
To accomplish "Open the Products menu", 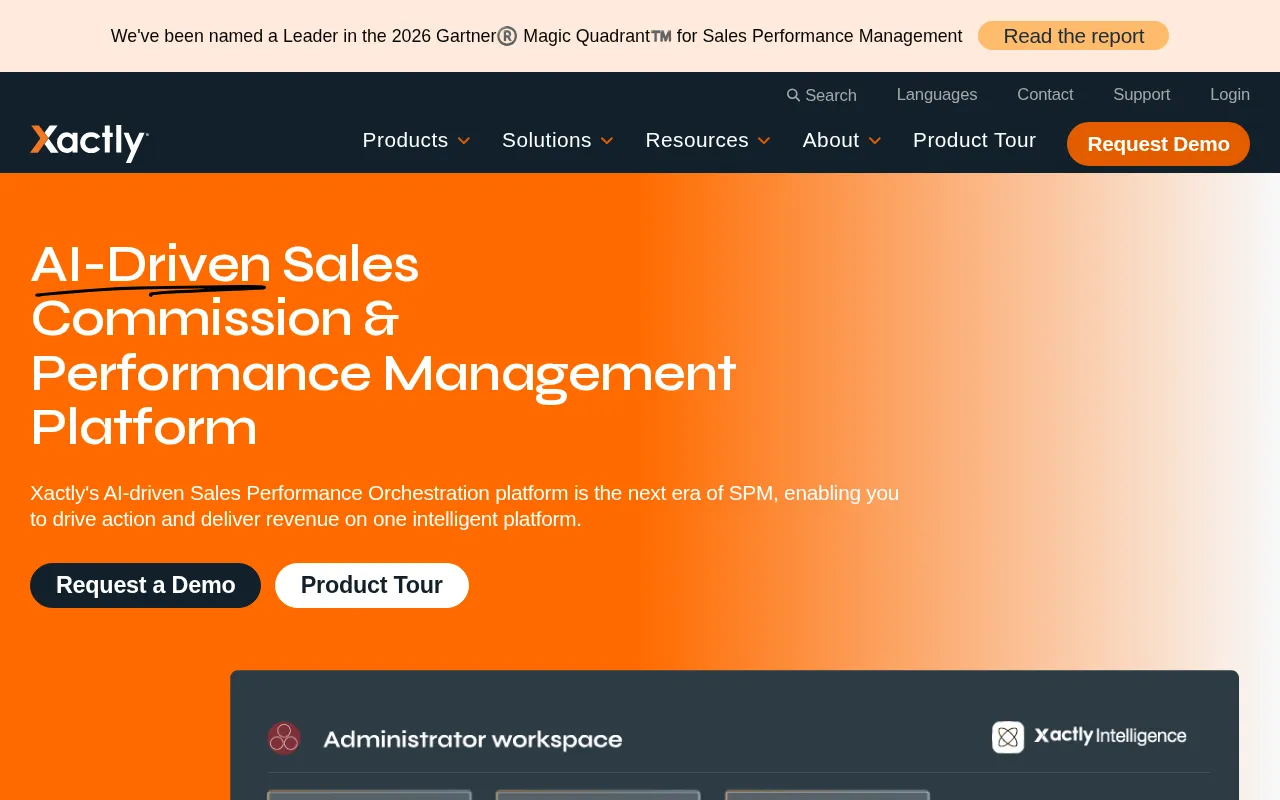I will click(405, 140).
